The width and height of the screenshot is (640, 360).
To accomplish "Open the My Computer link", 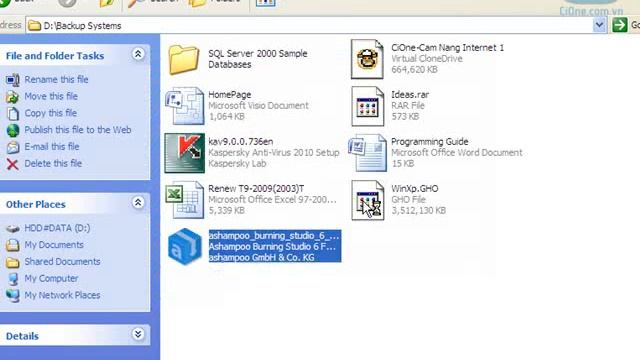I will (51, 278).
